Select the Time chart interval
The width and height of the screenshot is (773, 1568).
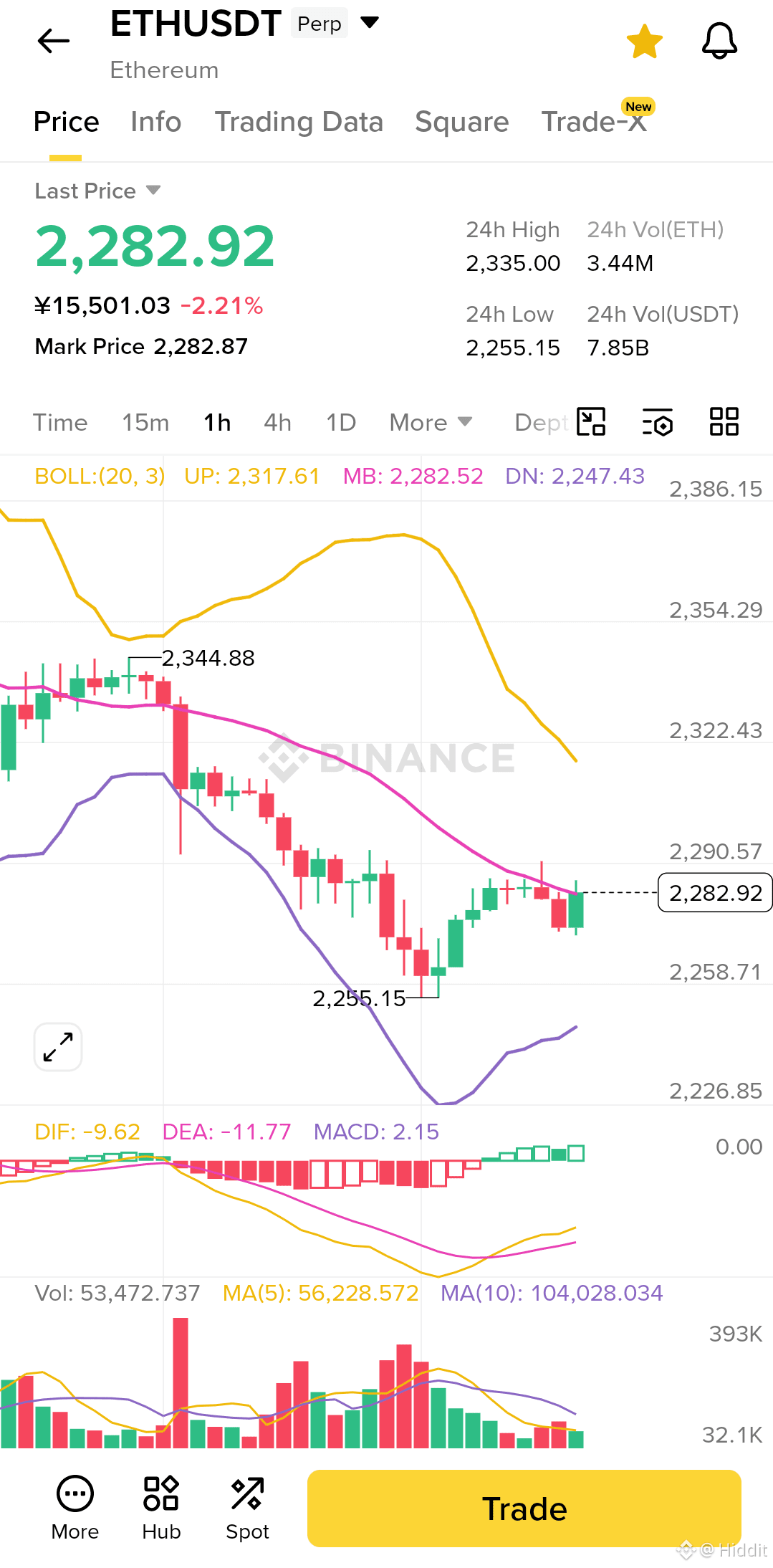coord(60,423)
